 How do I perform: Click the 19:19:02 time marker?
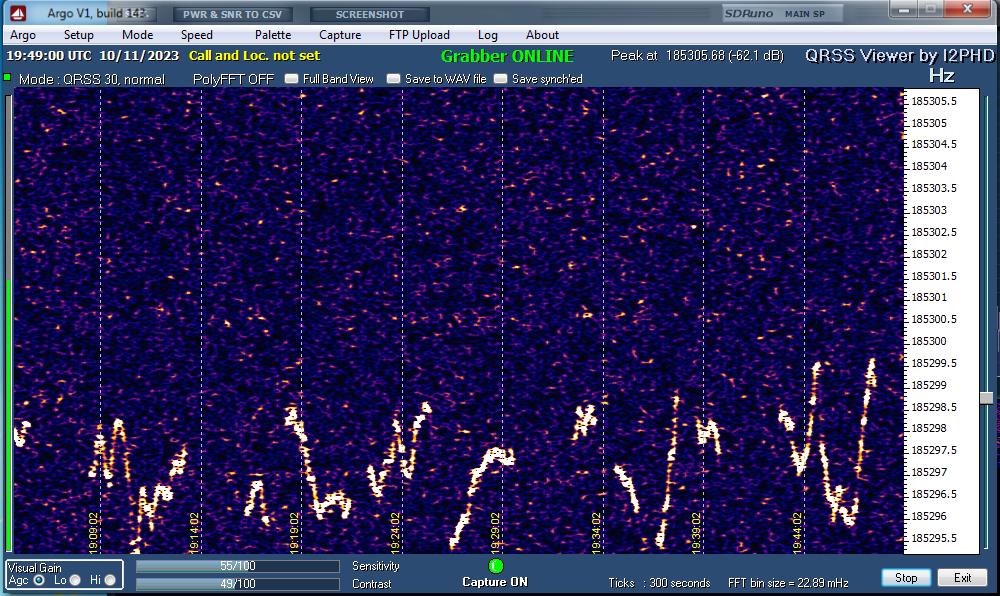point(294,533)
